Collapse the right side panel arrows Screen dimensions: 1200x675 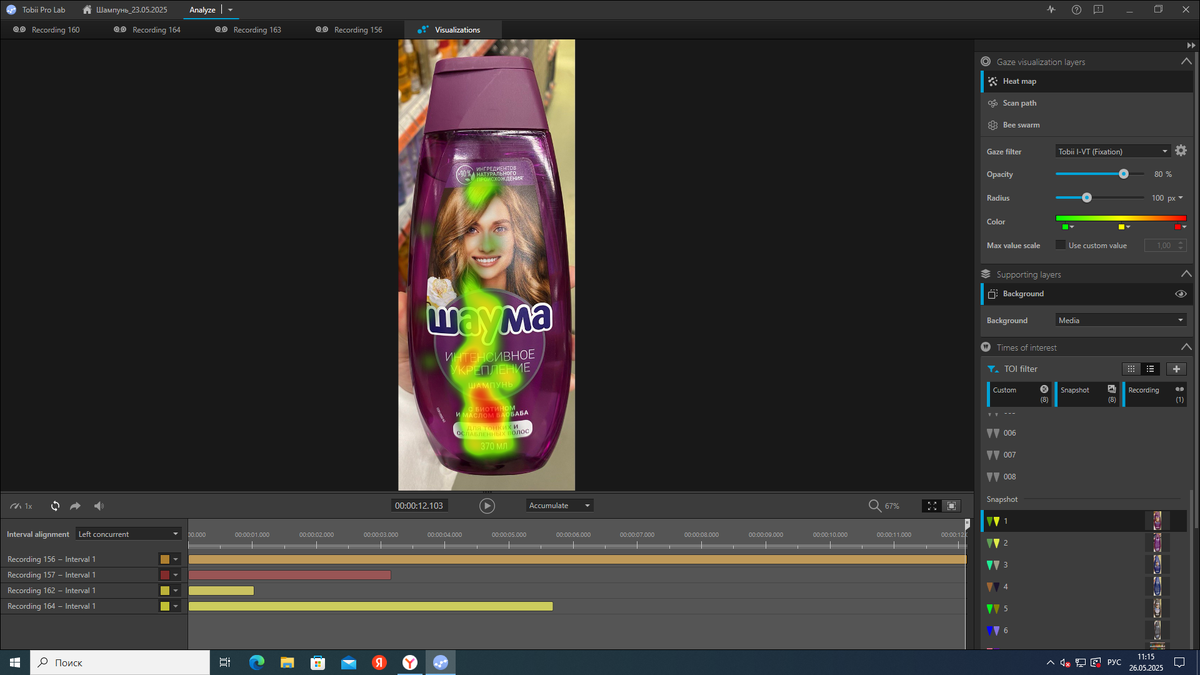pos(1189,46)
